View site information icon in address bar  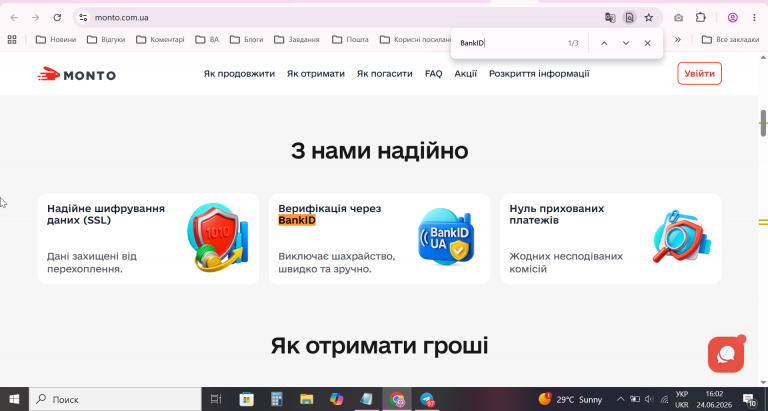(x=83, y=18)
